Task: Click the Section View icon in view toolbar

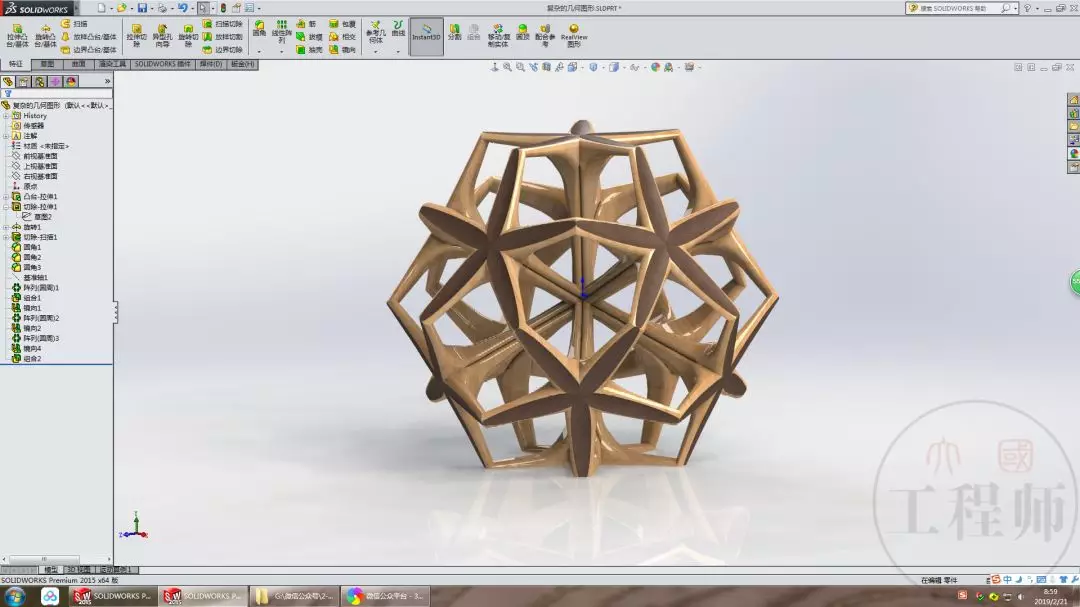Action: click(546, 67)
